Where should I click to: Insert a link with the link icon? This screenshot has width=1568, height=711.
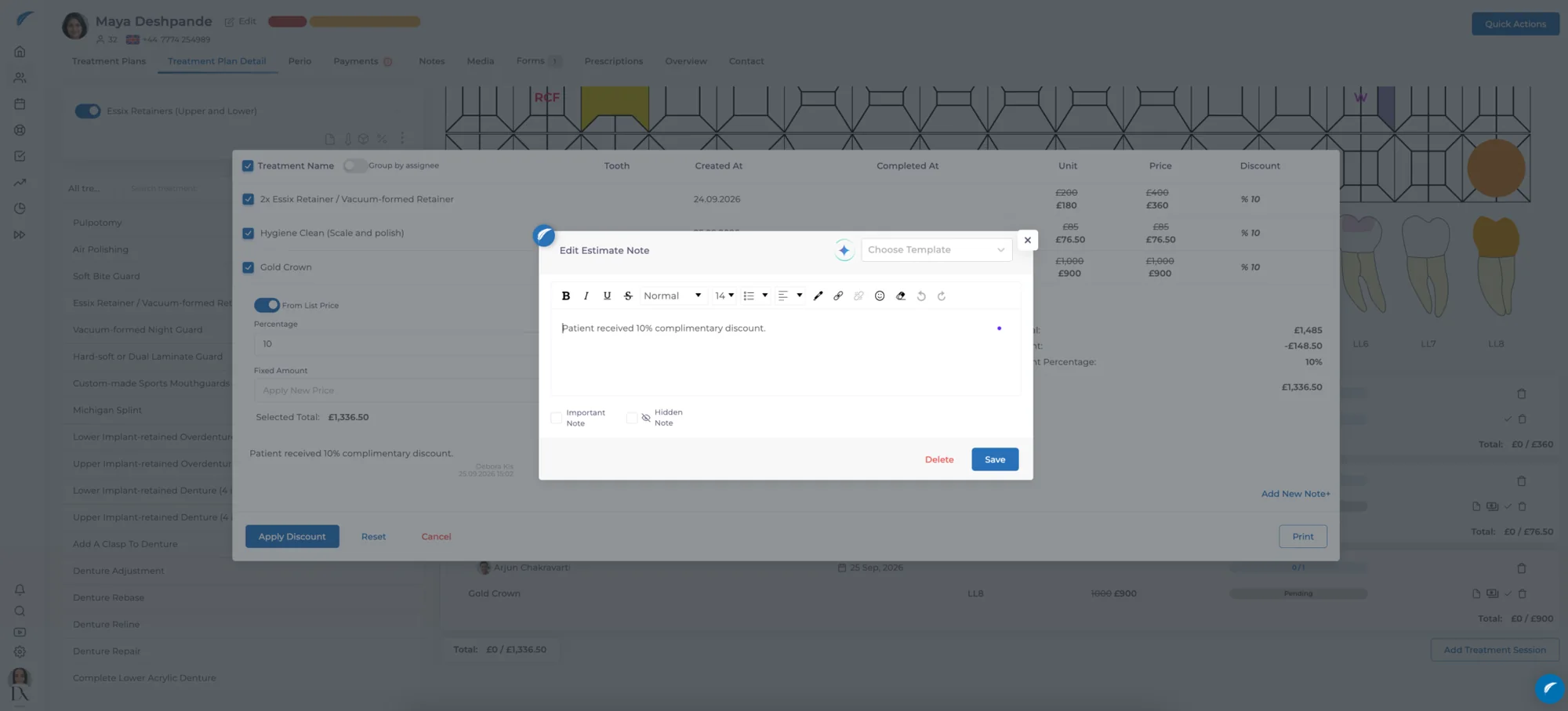838,296
